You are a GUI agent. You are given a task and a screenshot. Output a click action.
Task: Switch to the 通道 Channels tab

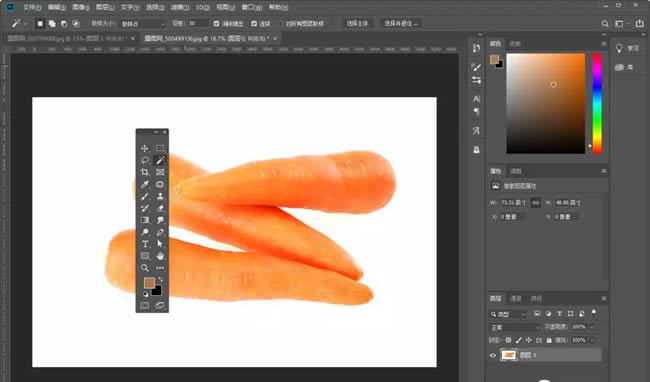click(516, 298)
